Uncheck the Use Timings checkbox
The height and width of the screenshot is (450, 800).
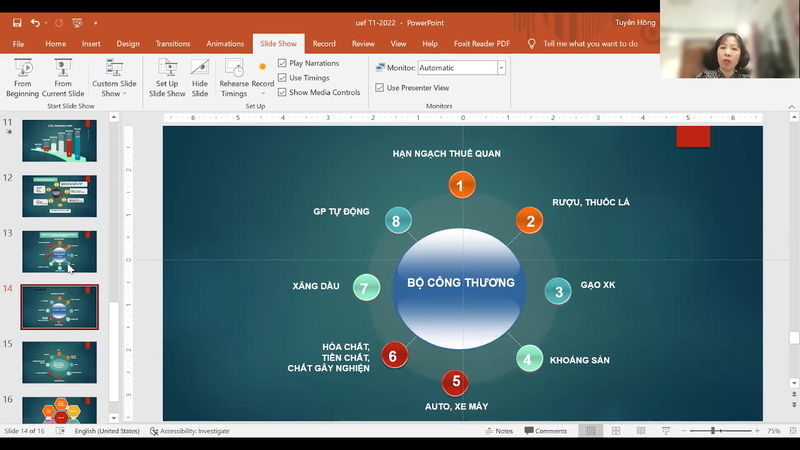coord(283,78)
